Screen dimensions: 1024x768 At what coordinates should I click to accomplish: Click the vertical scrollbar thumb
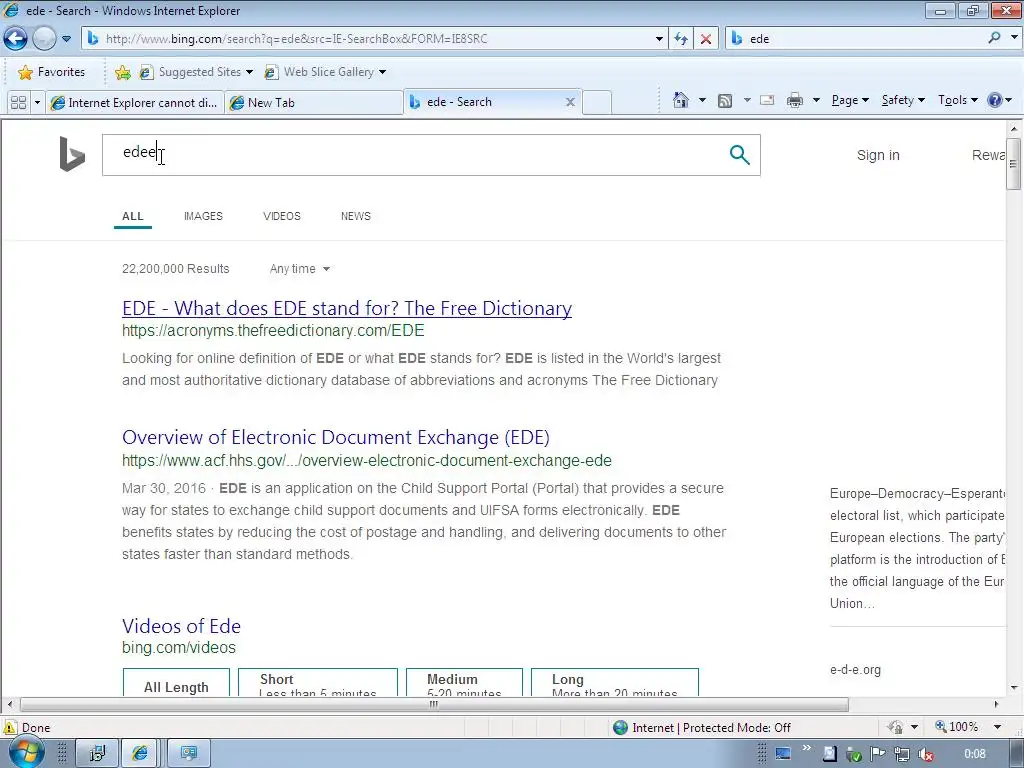point(1014,164)
